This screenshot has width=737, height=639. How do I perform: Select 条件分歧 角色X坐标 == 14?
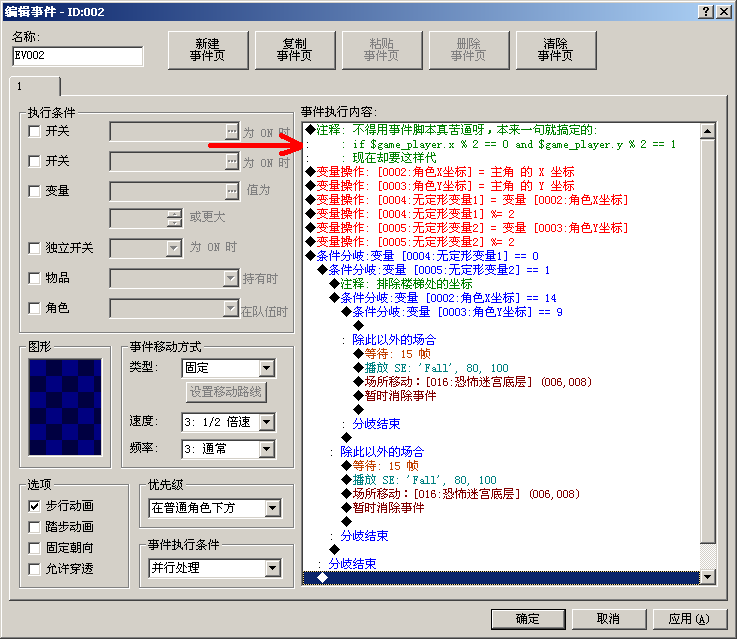[502, 298]
